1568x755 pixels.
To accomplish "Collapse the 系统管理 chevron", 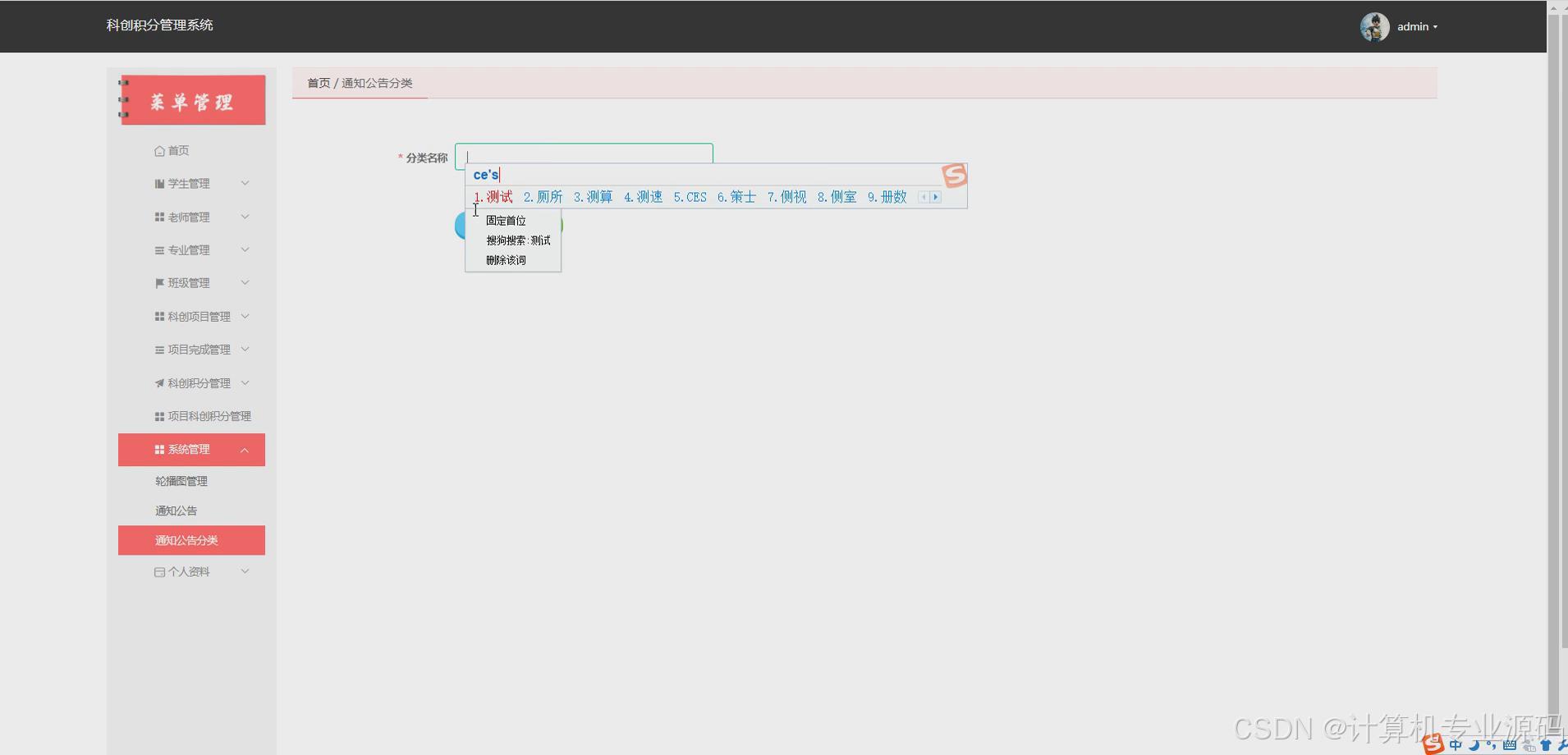I will [245, 450].
